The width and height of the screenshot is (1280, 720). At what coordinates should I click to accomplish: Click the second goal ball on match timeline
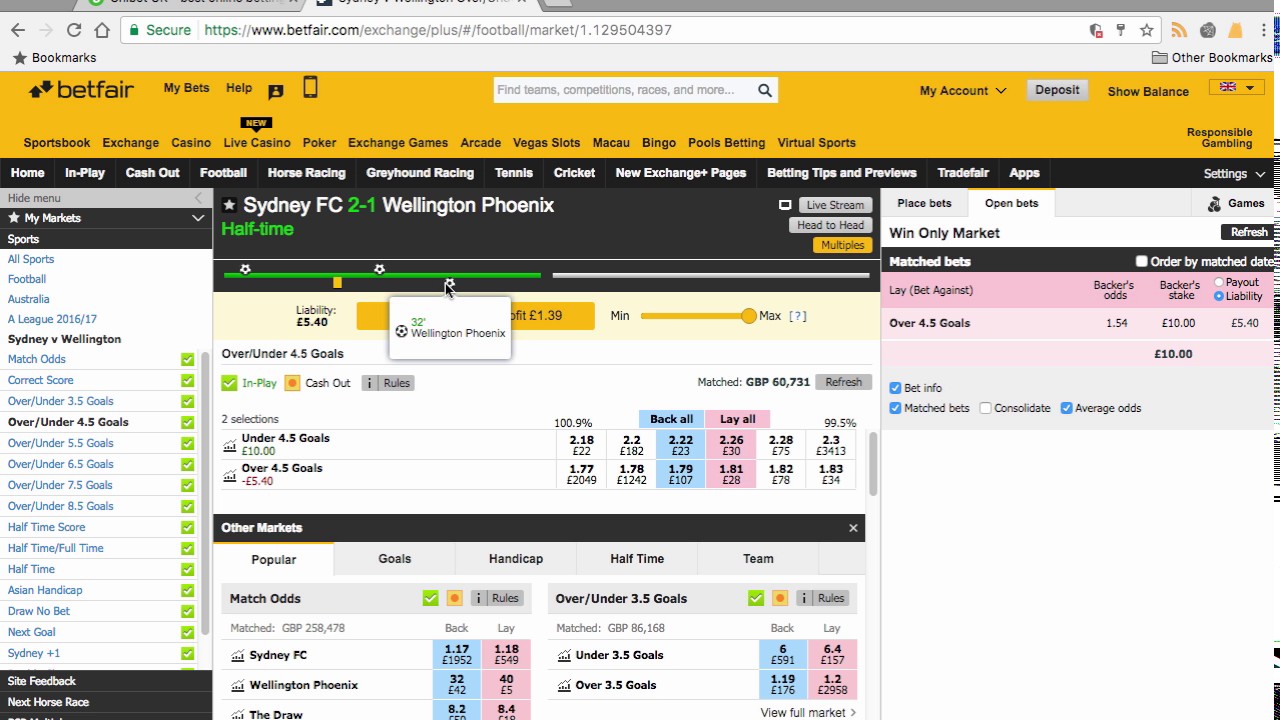pos(379,269)
